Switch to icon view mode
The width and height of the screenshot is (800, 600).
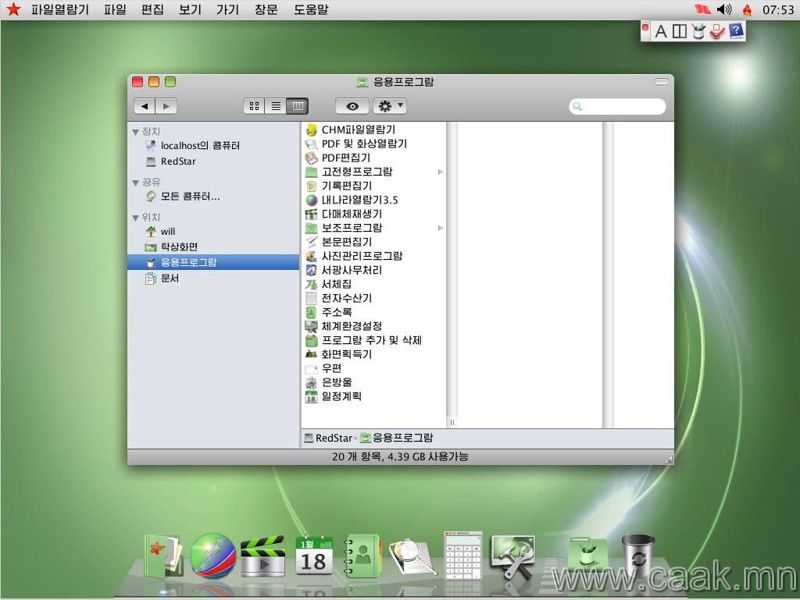click(254, 106)
